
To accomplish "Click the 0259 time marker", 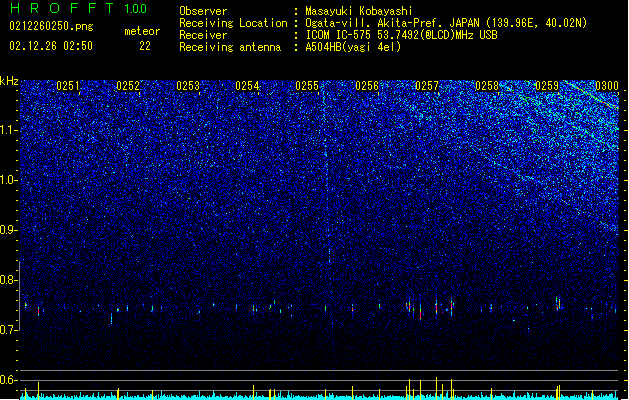I will pos(547,86).
